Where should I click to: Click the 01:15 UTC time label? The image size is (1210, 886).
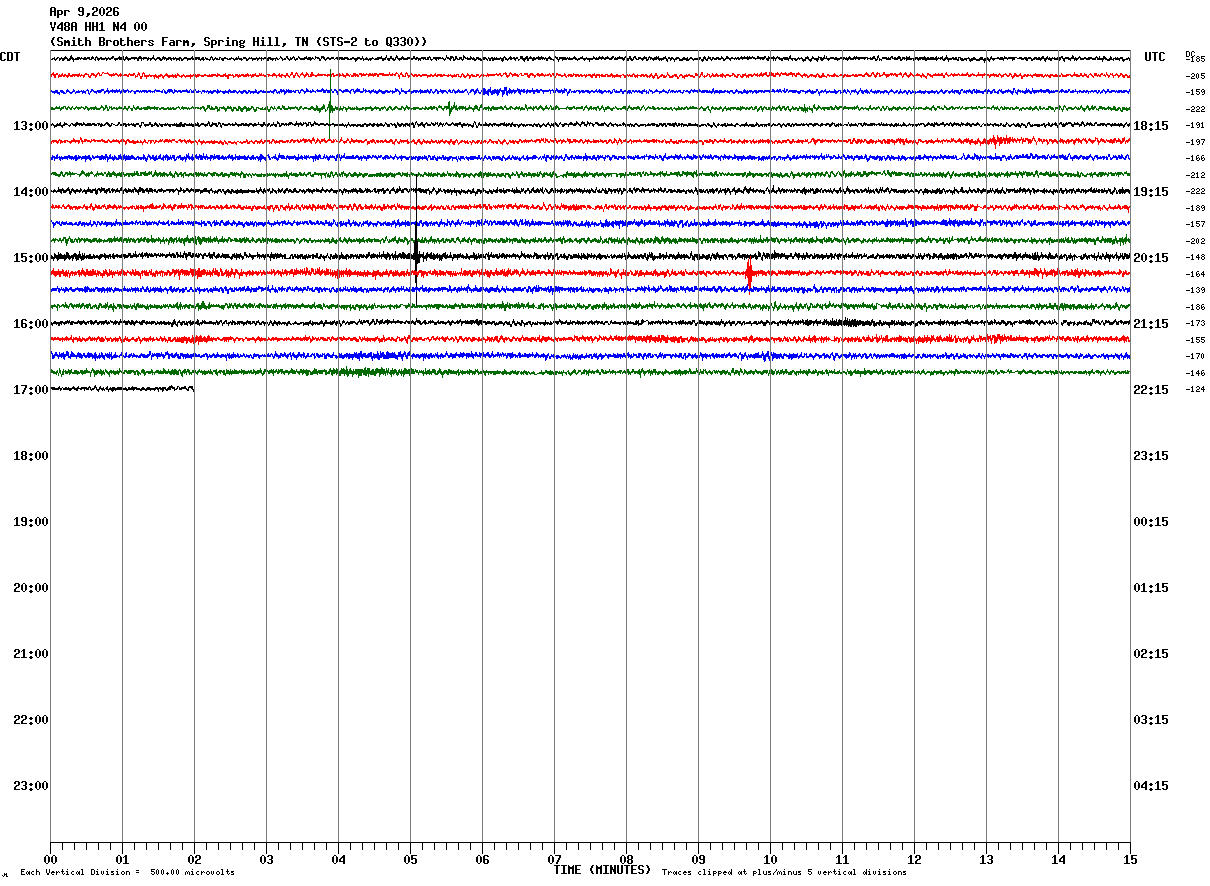click(x=1151, y=588)
